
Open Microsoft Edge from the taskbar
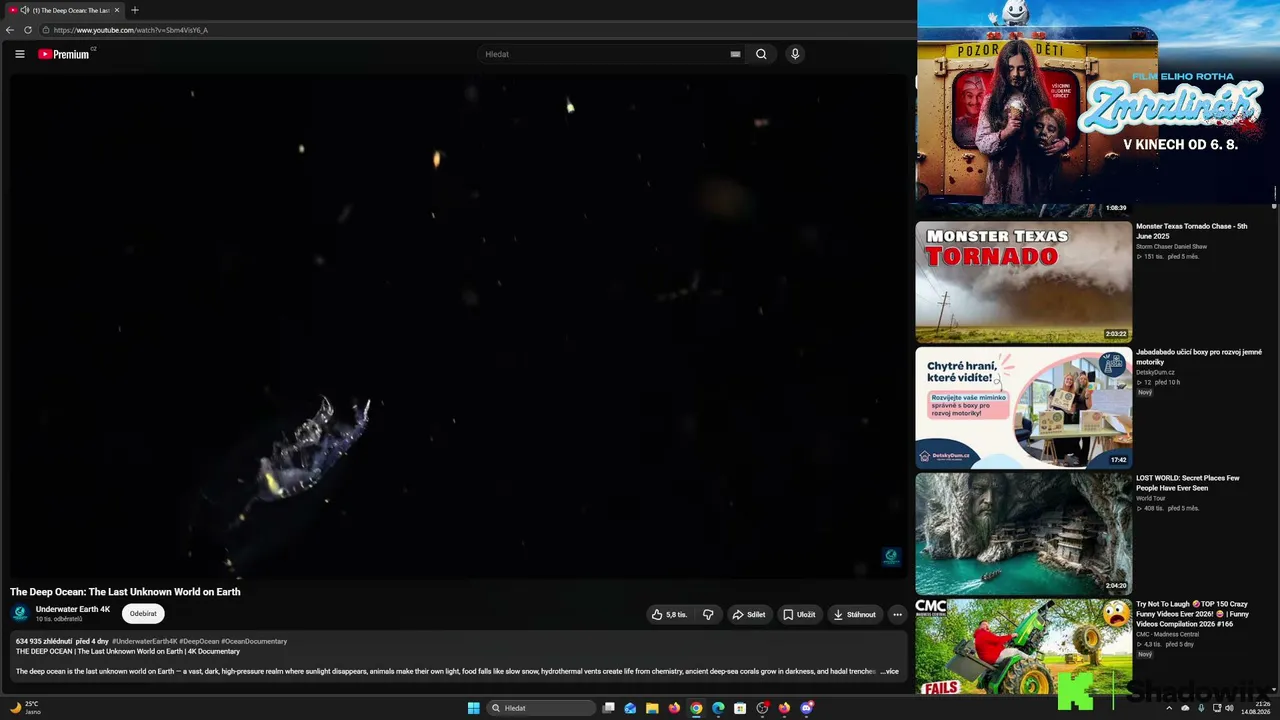point(718,708)
